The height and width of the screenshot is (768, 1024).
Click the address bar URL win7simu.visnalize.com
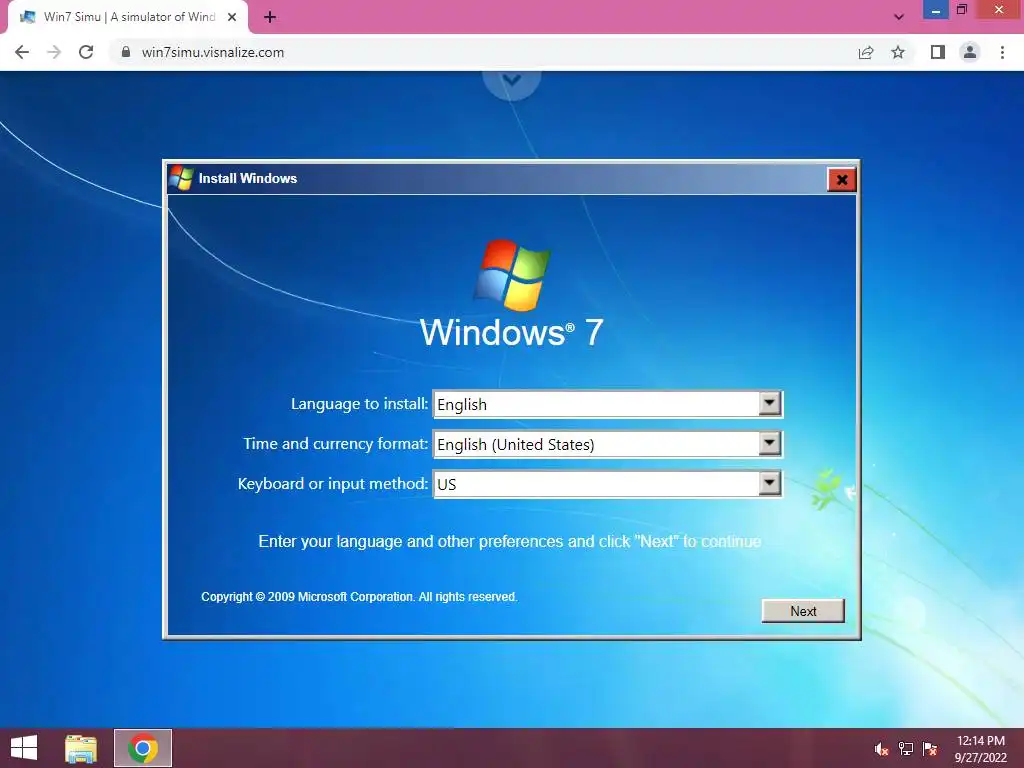[x=213, y=52]
